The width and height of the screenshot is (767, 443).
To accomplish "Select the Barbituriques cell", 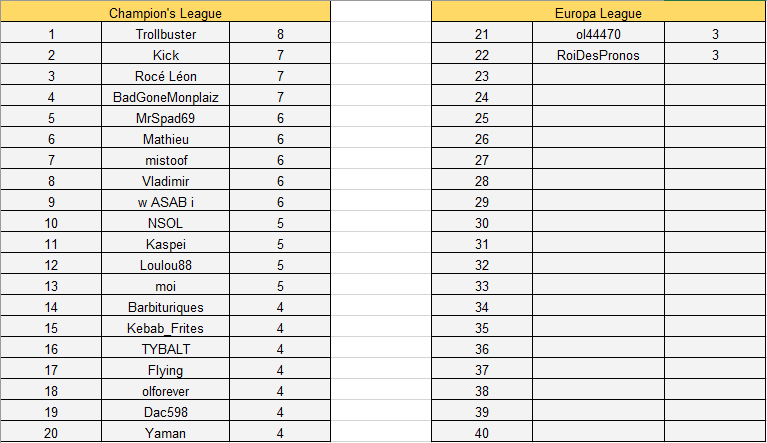I will (166, 307).
